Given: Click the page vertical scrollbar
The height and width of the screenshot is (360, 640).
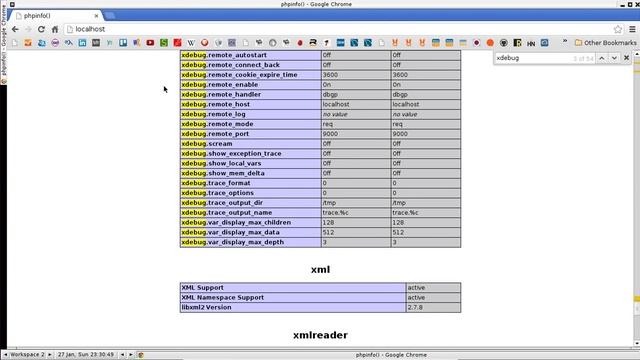Looking at the screenshot, I should pos(637,199).
